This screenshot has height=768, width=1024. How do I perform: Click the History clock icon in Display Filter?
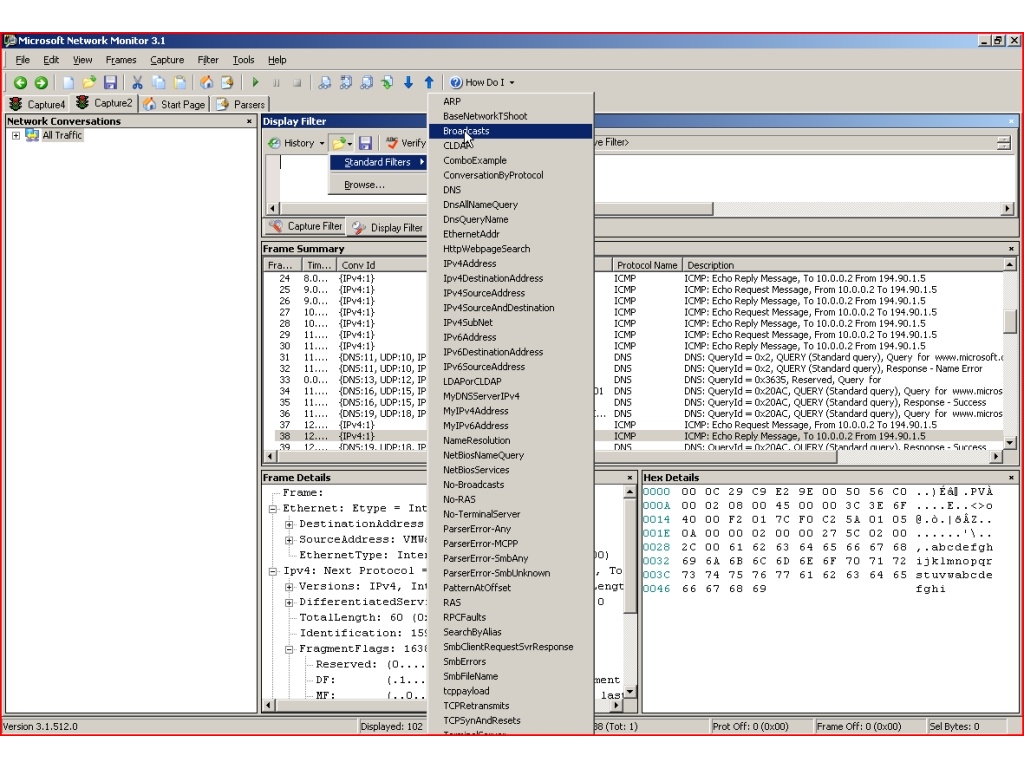coord(275,143)
